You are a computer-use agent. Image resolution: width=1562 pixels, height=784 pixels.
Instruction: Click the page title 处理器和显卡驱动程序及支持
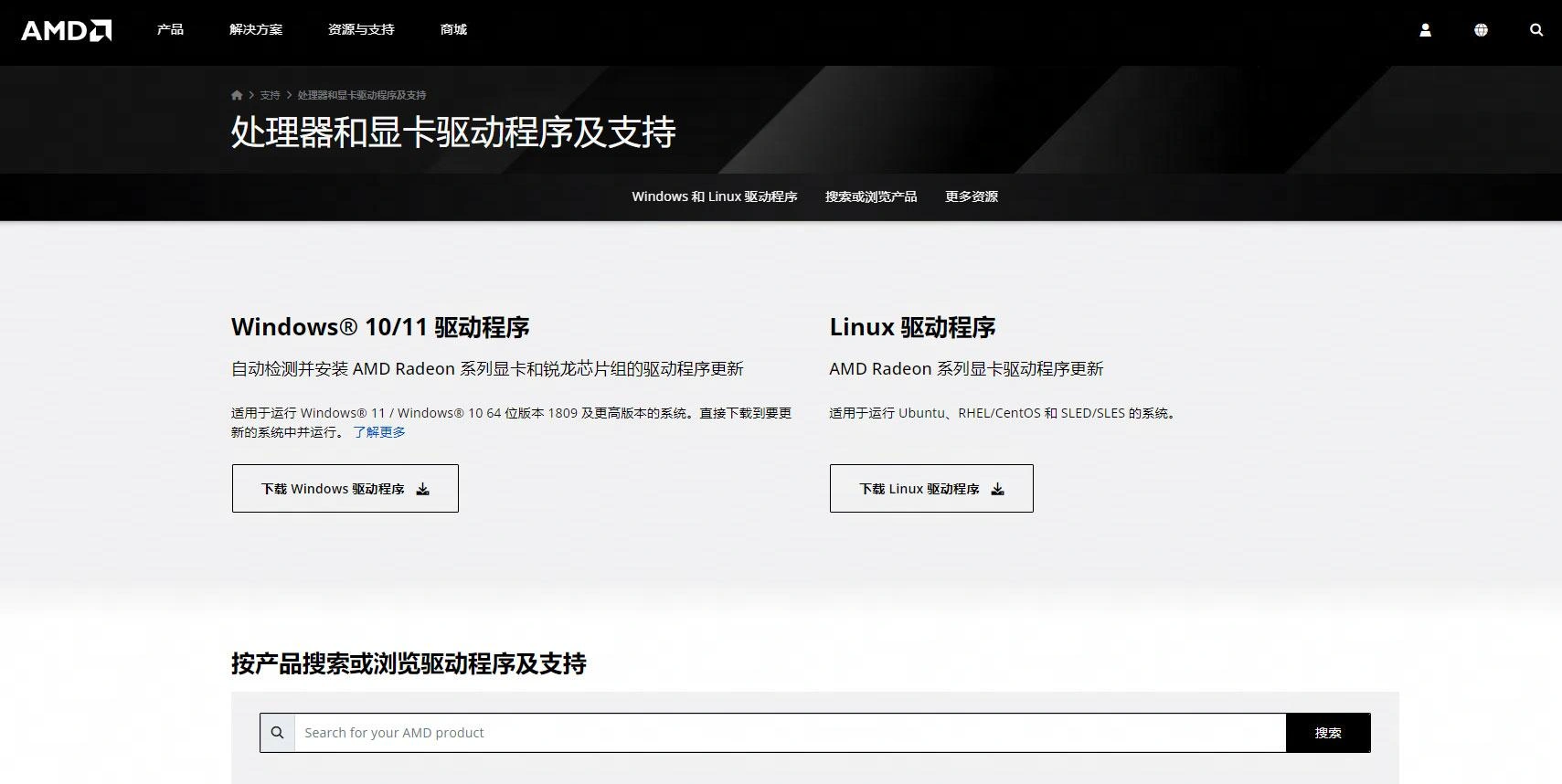(453, 132)
